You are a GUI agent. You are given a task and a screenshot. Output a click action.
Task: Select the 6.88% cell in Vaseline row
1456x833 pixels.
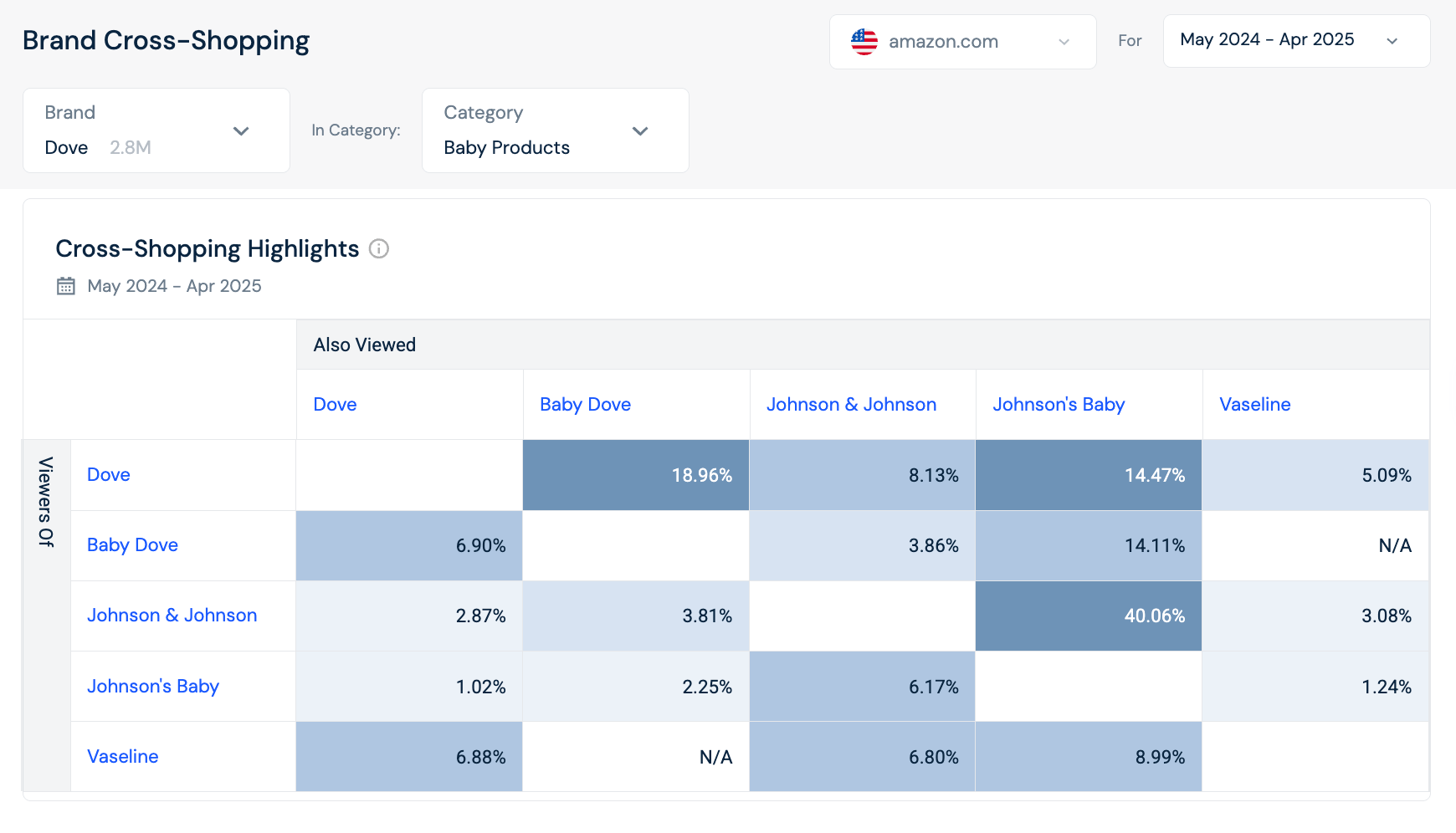[x=409, y=757]
